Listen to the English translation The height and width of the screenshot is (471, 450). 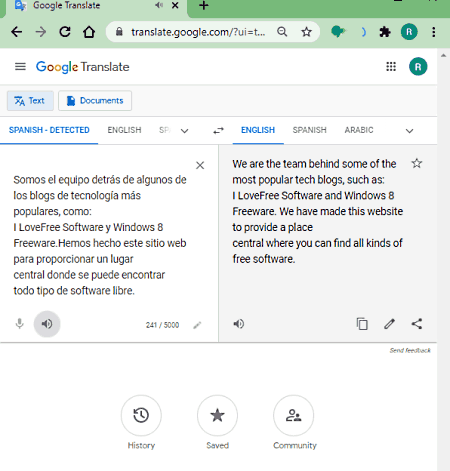pos(239,324)
